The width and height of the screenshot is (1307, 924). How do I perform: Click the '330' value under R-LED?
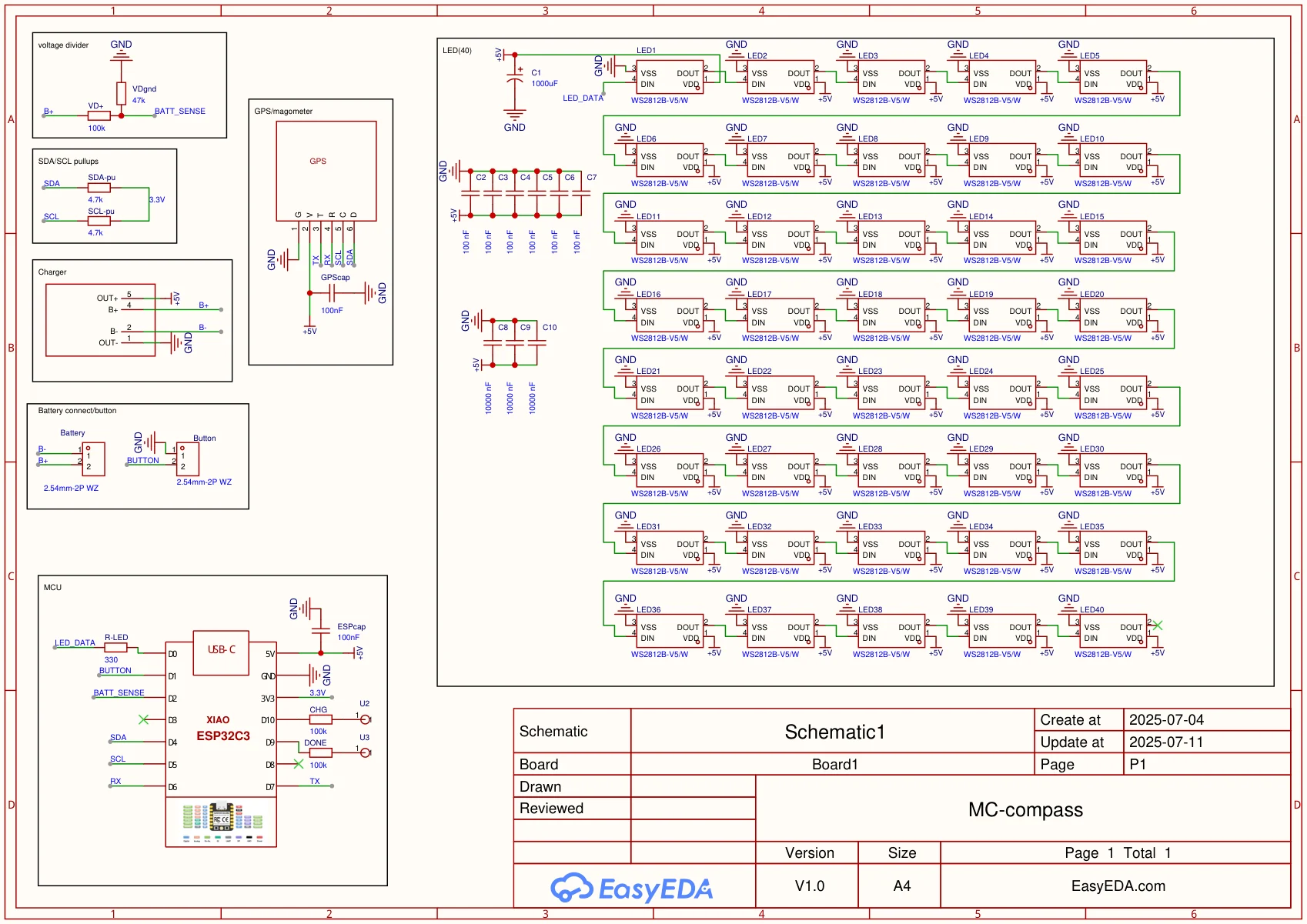[111, 660]
